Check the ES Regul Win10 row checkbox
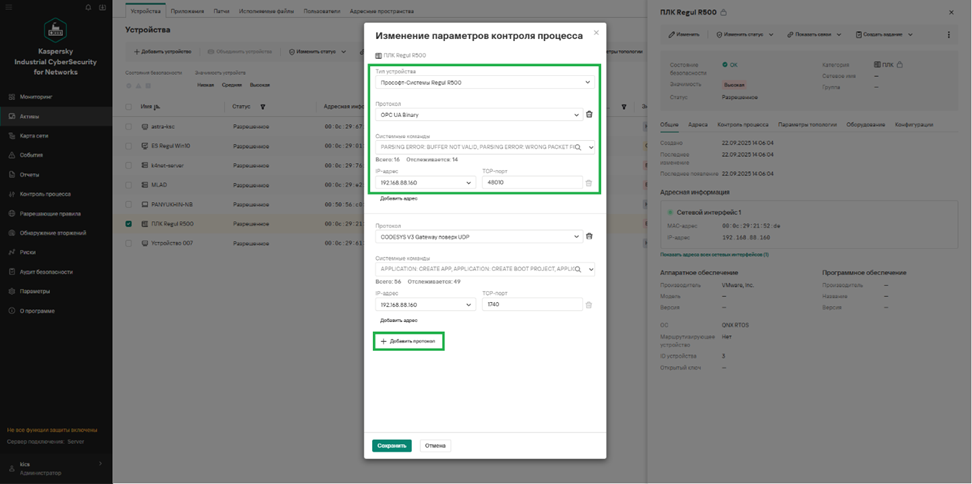 point(129,146)
